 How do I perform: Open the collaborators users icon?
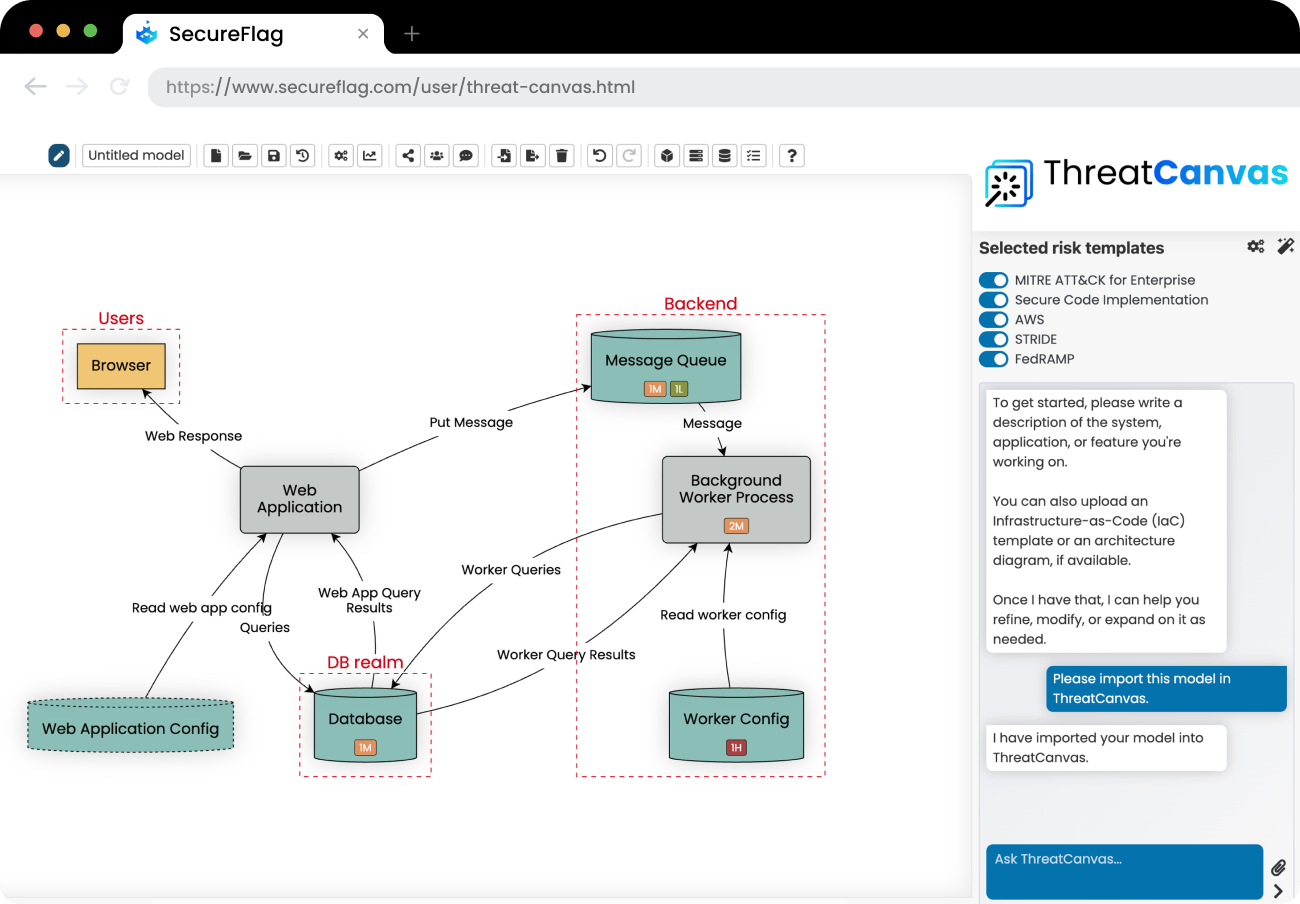pos(436,155)
